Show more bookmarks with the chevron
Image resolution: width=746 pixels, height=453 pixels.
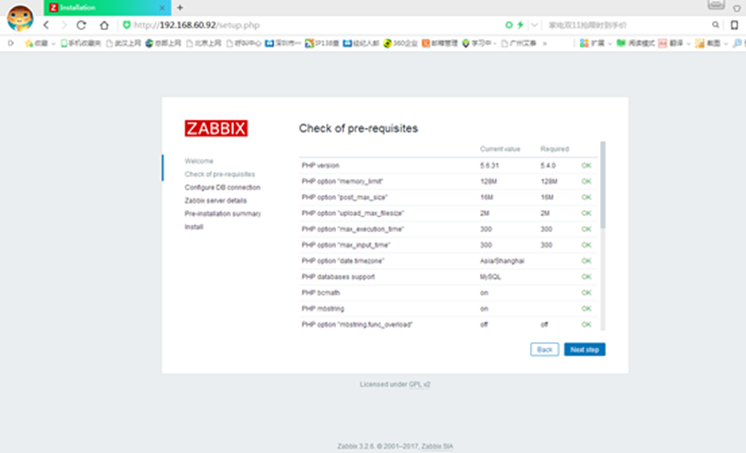pos(545,43)
